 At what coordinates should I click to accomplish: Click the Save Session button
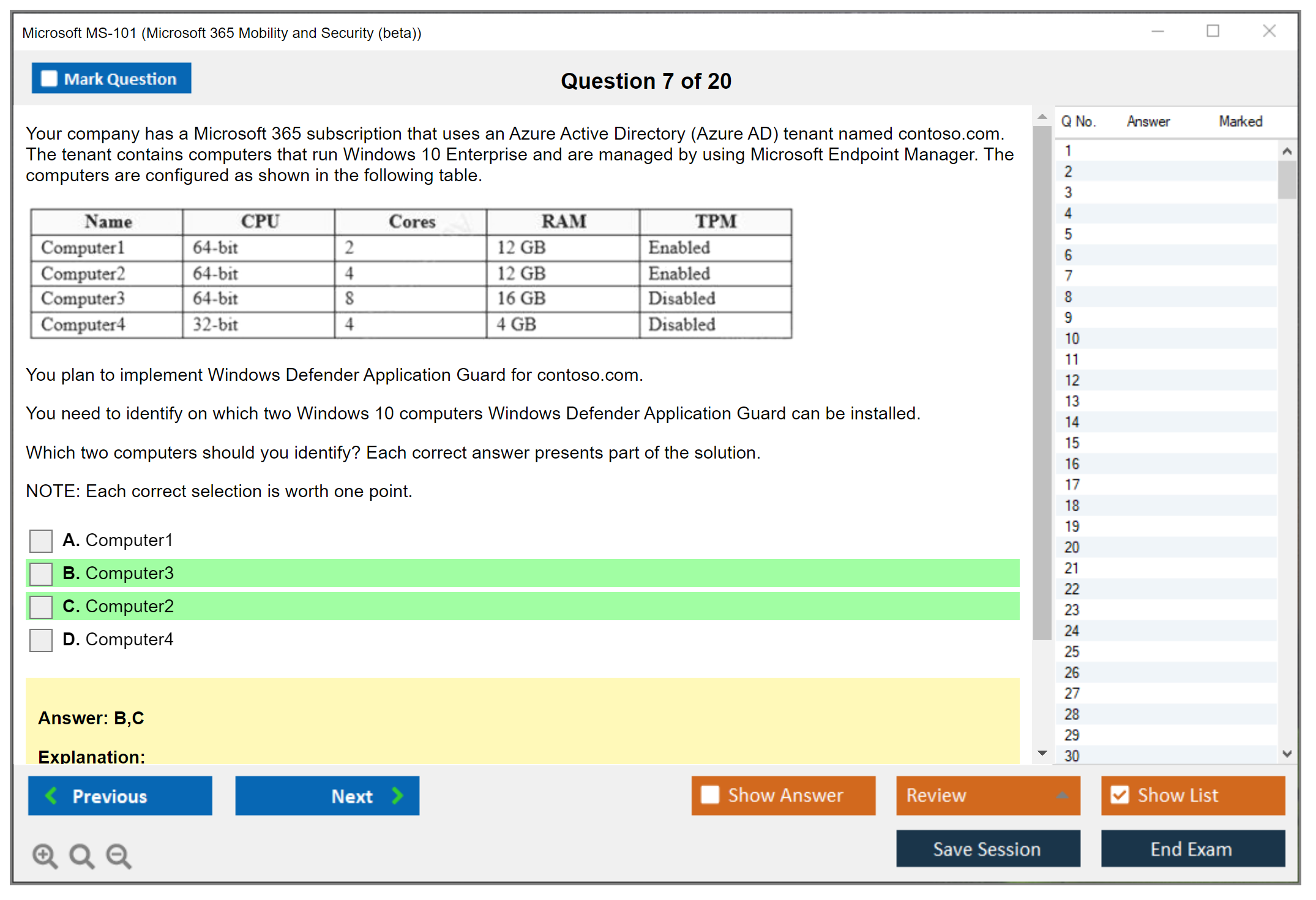click(x=987, y=849)
